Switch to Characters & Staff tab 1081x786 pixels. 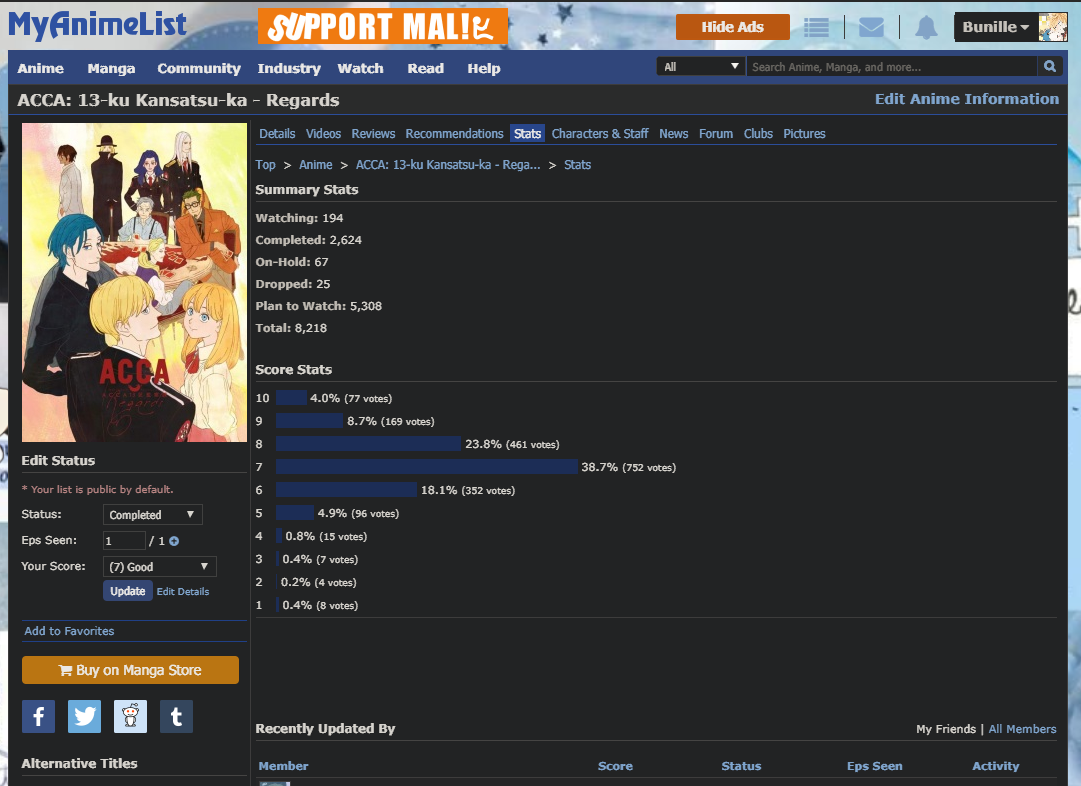pos(600,134)
